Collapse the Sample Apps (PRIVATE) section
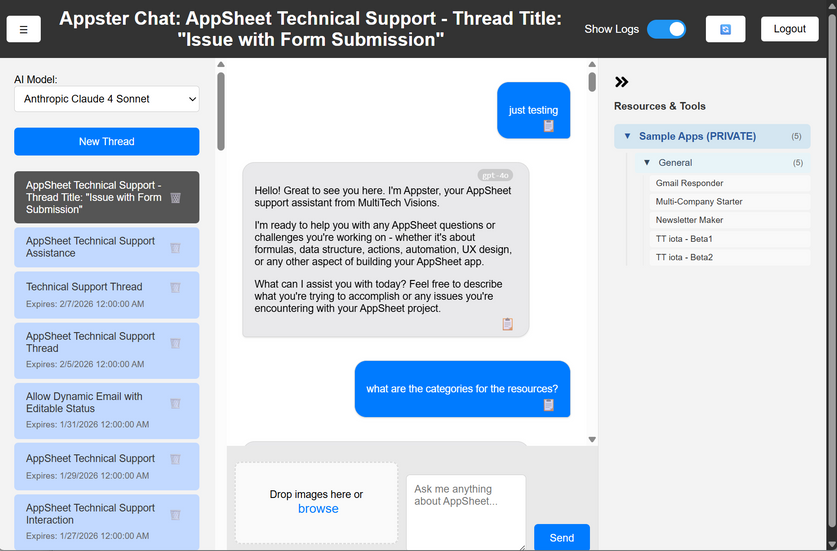This screenshot has width=837, height=551. coord(712,136)
